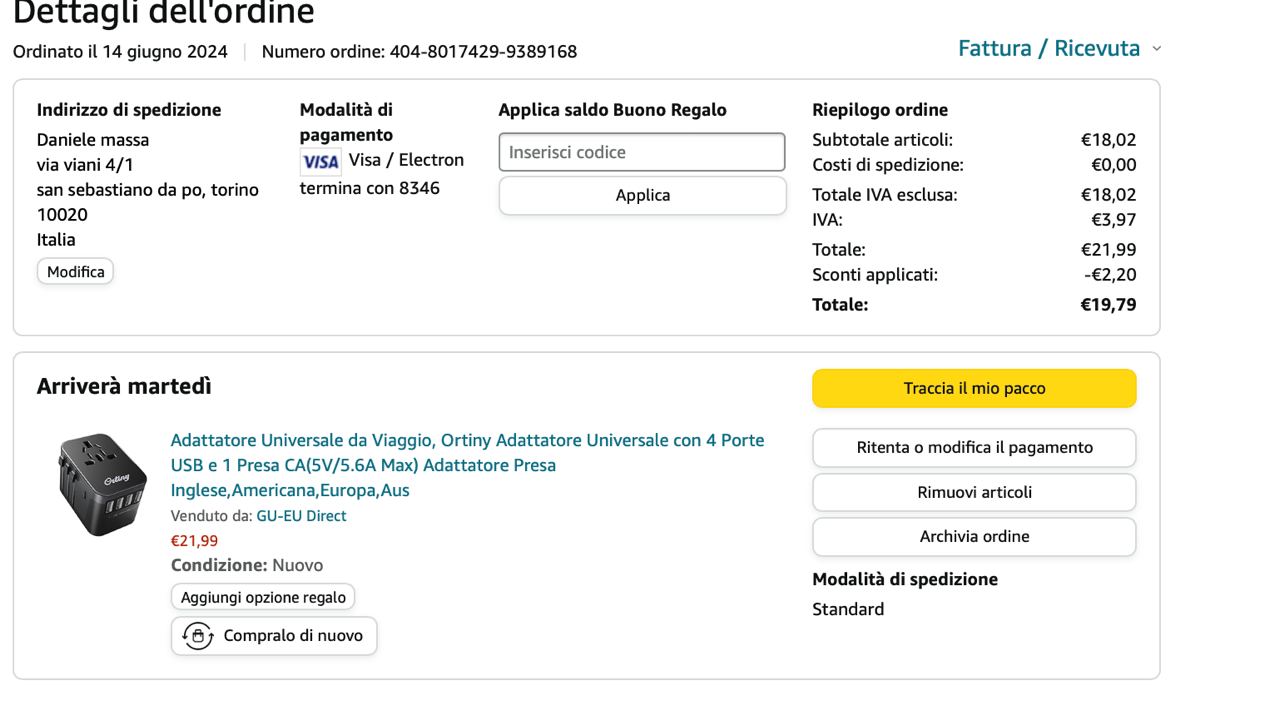Image resolution: width=1280 pixels, height=711 pixels.
Task: Visit the GU-EU Direct seller link
Action: 301,516
